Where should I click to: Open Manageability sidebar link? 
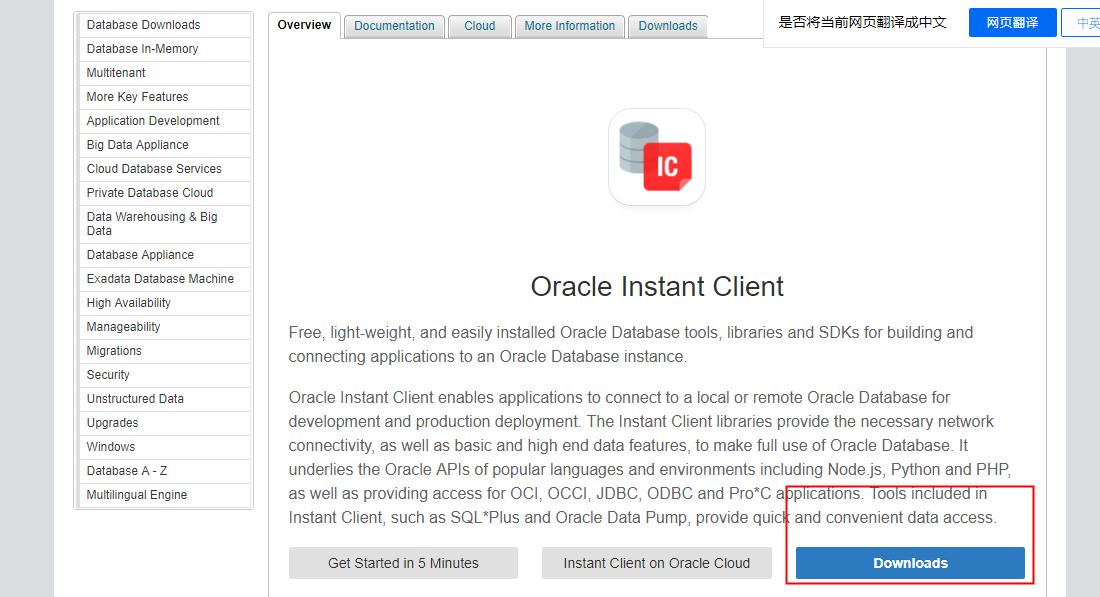[164, 327]
